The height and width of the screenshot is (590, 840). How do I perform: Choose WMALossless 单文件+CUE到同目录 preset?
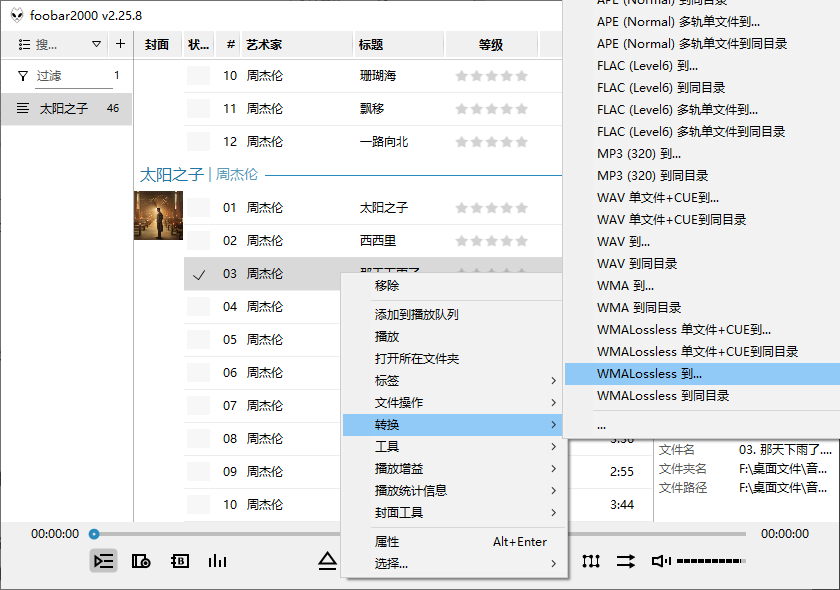702,352
